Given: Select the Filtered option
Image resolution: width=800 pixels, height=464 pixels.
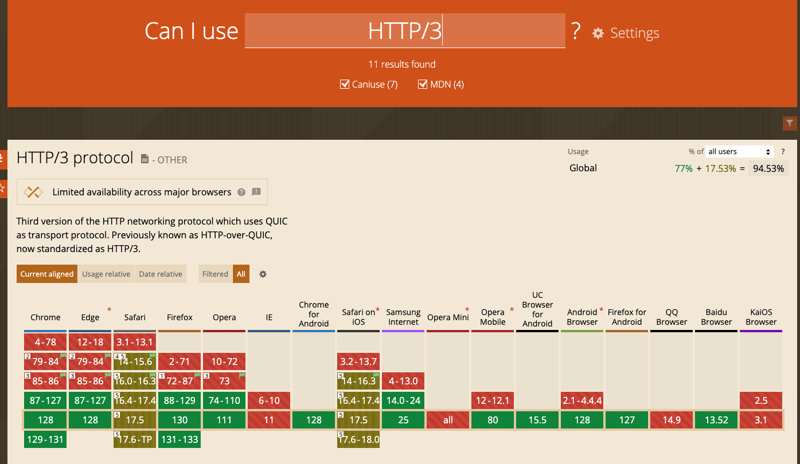Looking at the screenshot, I should [x=215, y=274].
